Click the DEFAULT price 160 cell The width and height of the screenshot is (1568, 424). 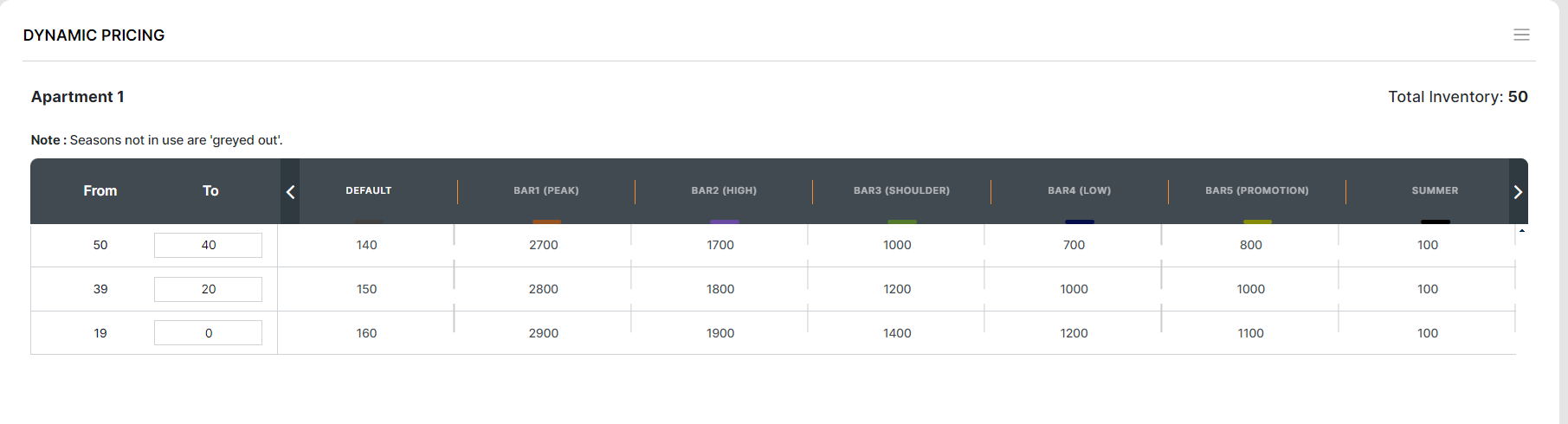[367, 333]
